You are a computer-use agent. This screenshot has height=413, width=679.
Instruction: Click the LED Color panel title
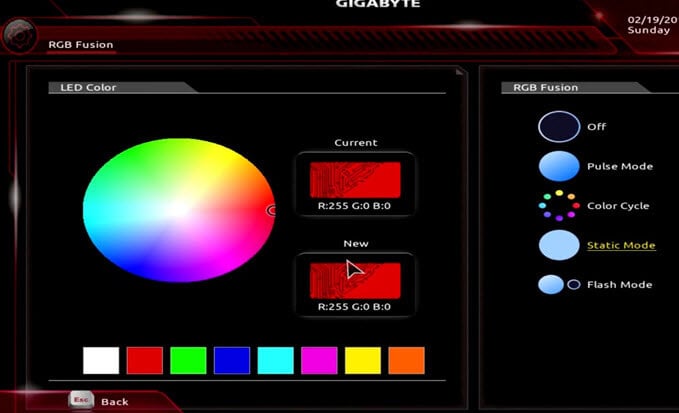(x=88, y=87)
